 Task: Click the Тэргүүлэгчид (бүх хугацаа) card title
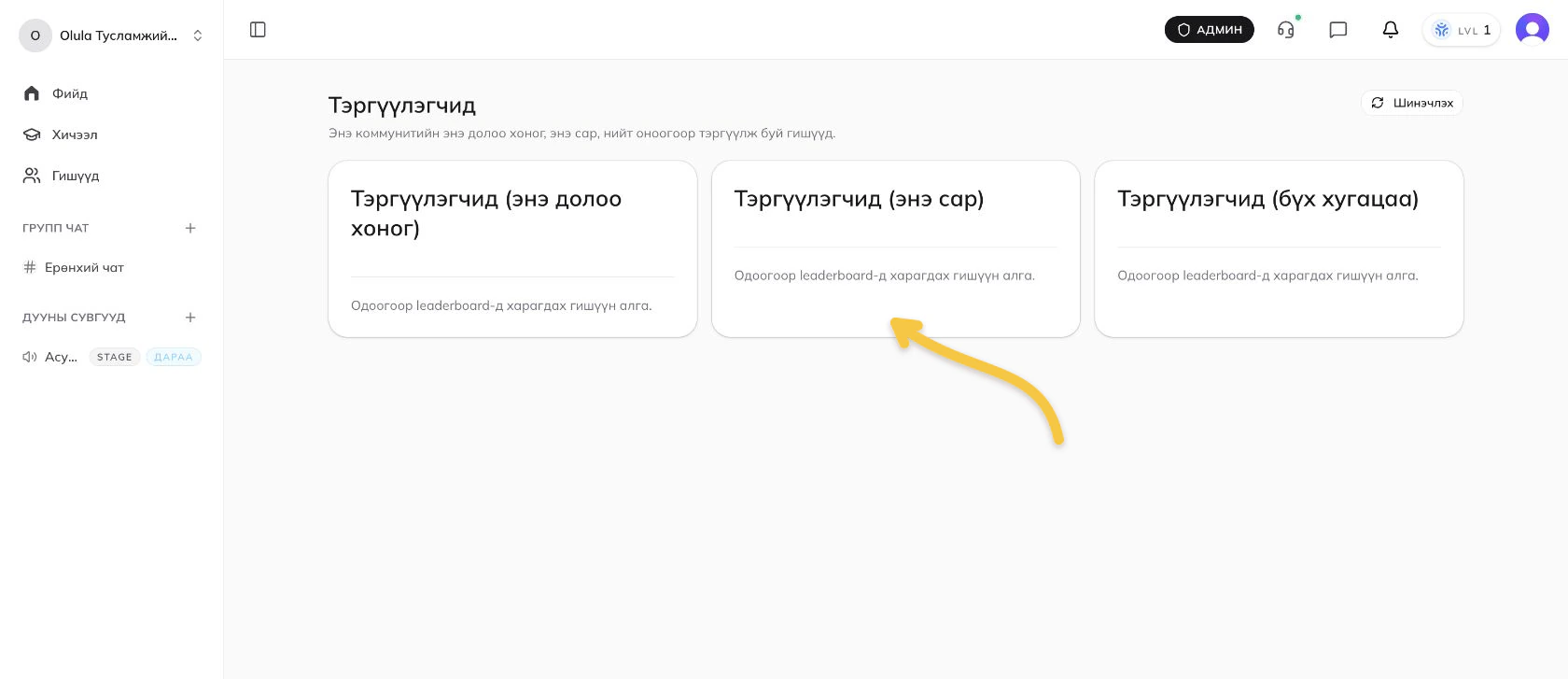1267,199
